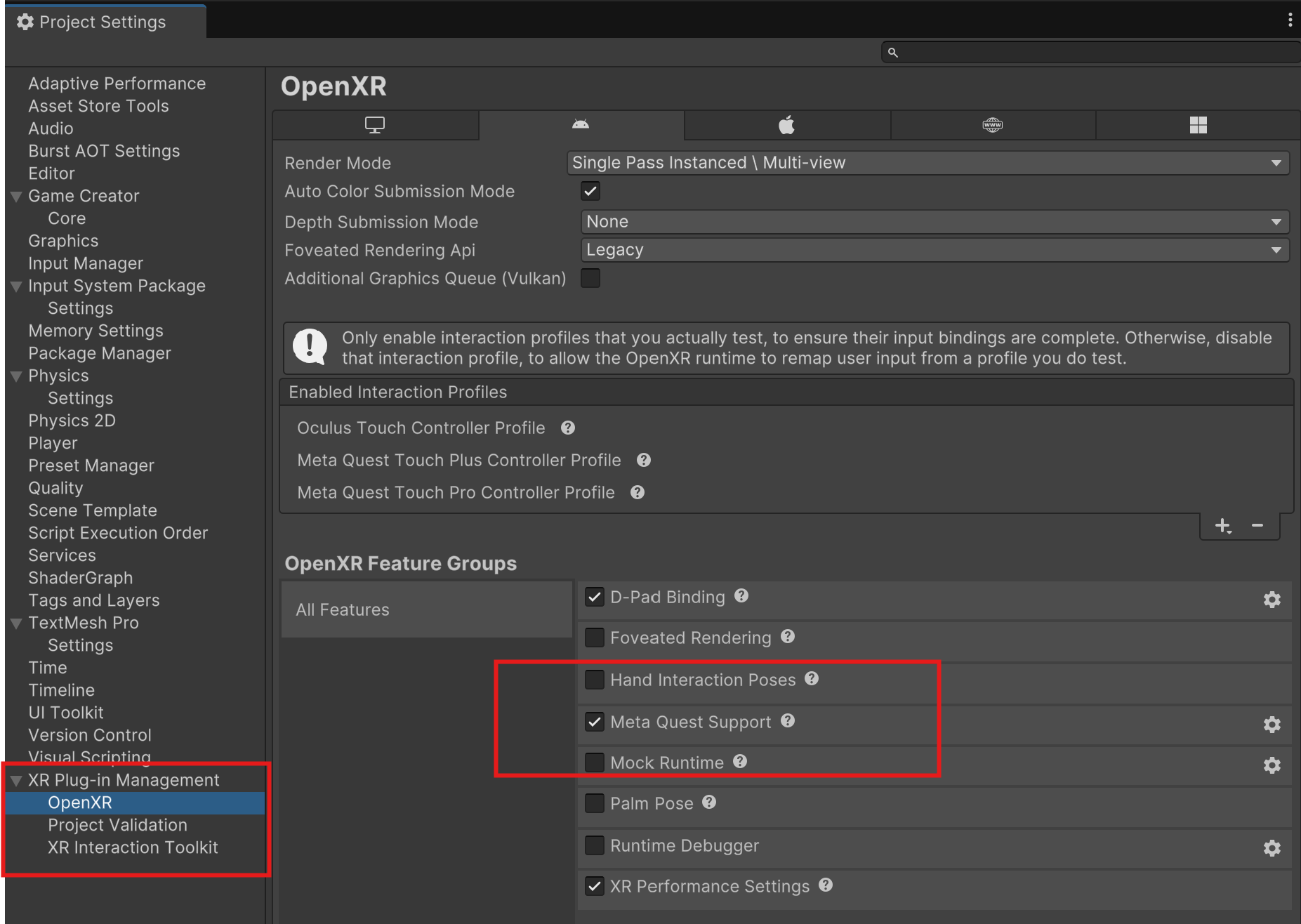Open the WebGL platform tab

[992, 125]
